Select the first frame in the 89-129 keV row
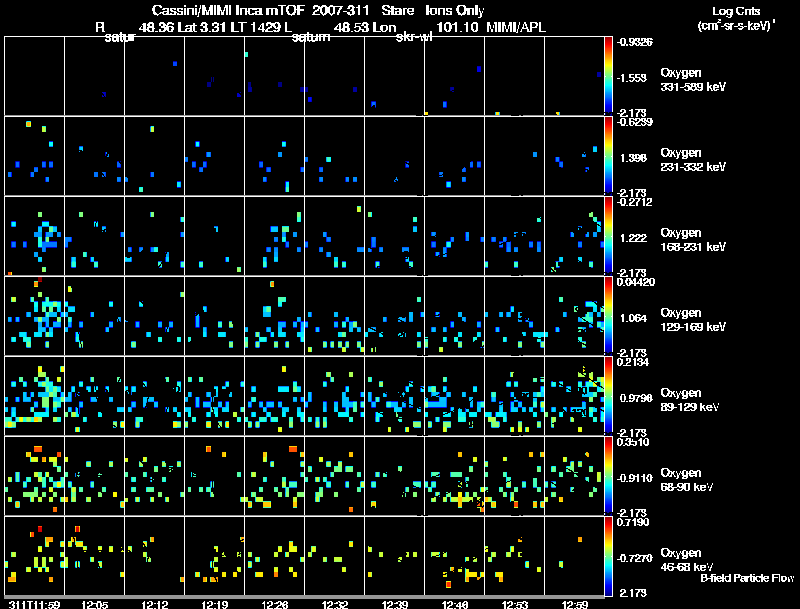This screenshot has height=609, width=800. pyautogui.click(x=35, y=394)
